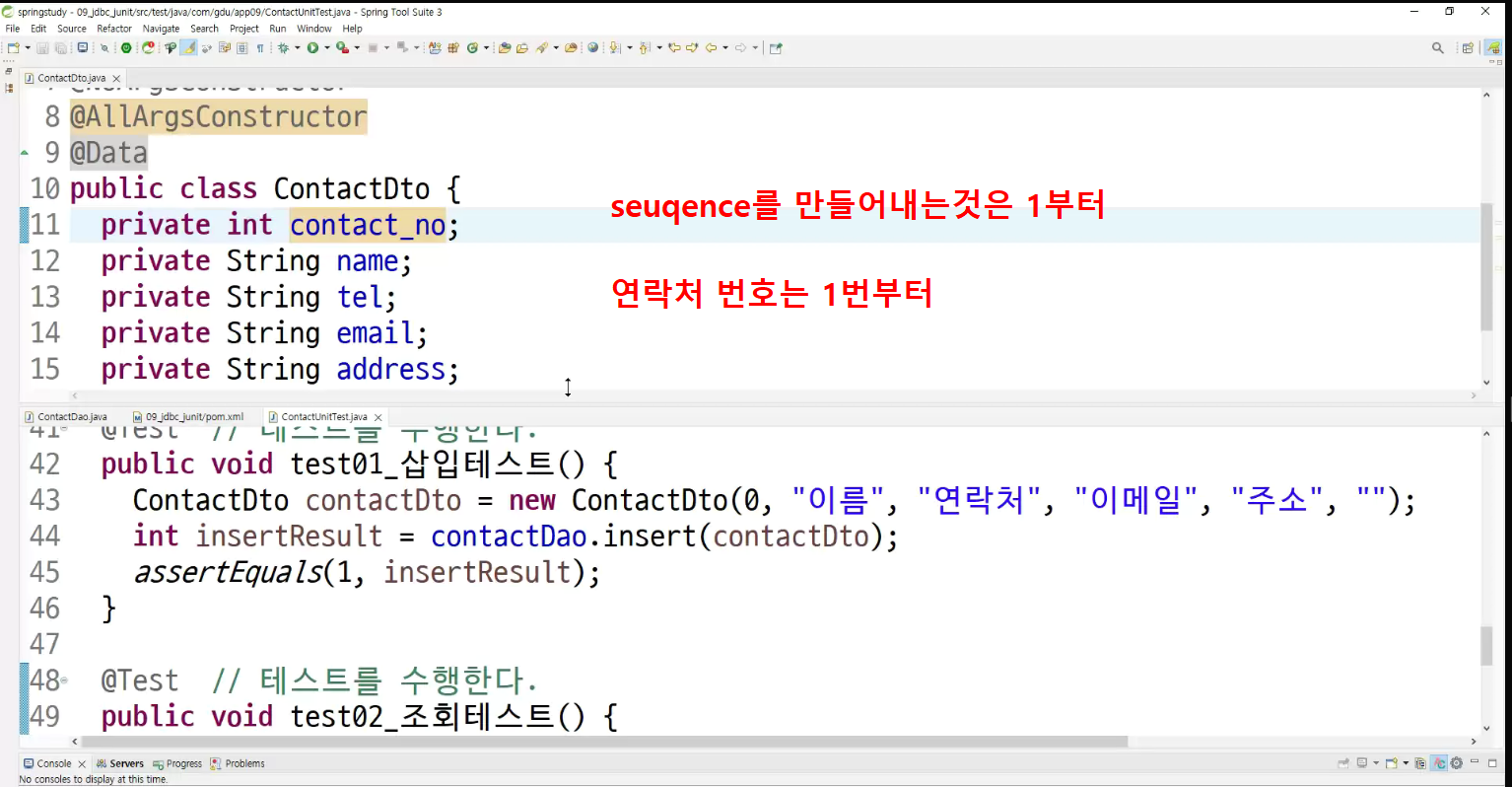Close the ContactDto.java tab
The image size is (1512, 787).
116,79
